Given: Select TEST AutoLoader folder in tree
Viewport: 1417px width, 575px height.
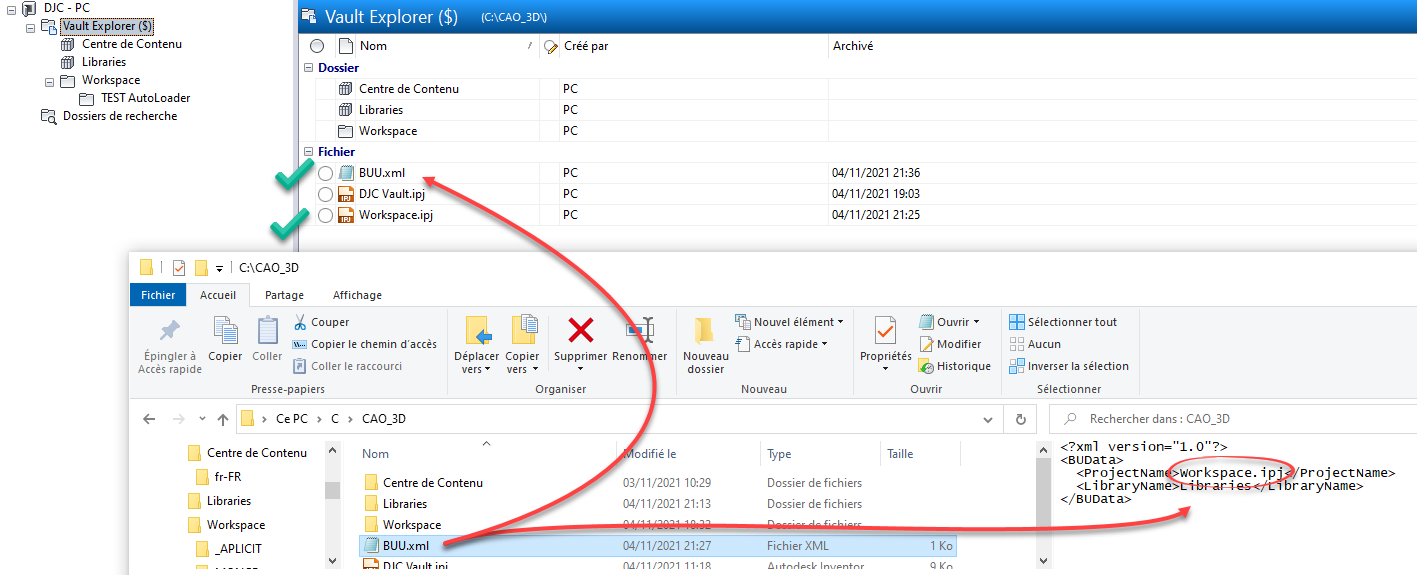Looking at the screenshot, I should point(145,98).
